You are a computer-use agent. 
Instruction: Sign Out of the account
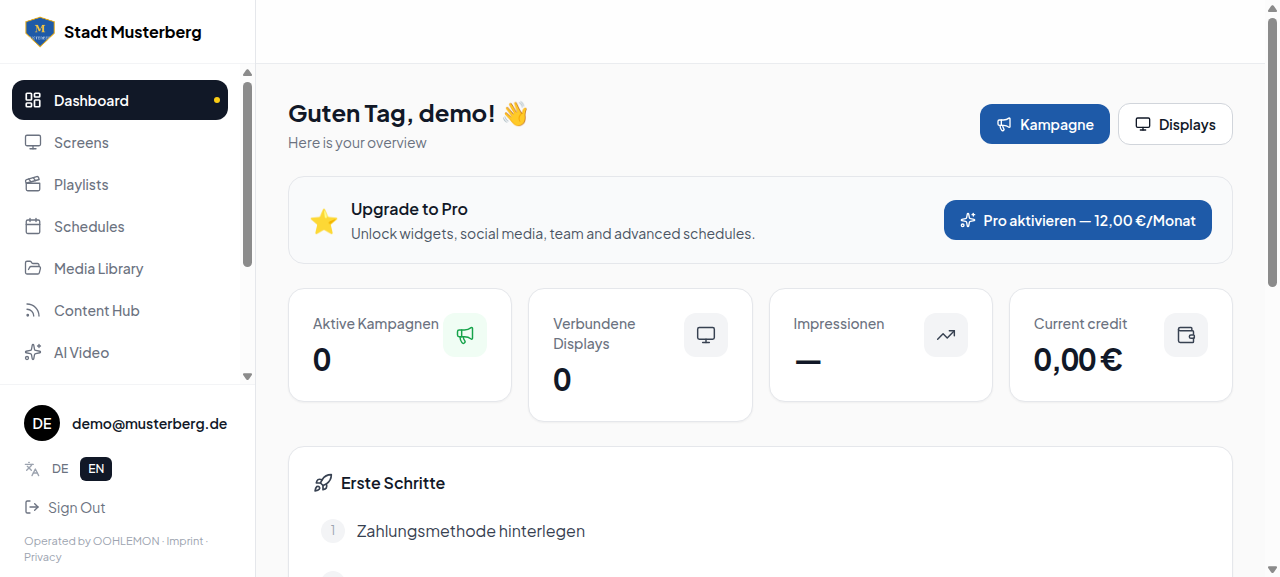pyautogui.click(x=65, y=507)
